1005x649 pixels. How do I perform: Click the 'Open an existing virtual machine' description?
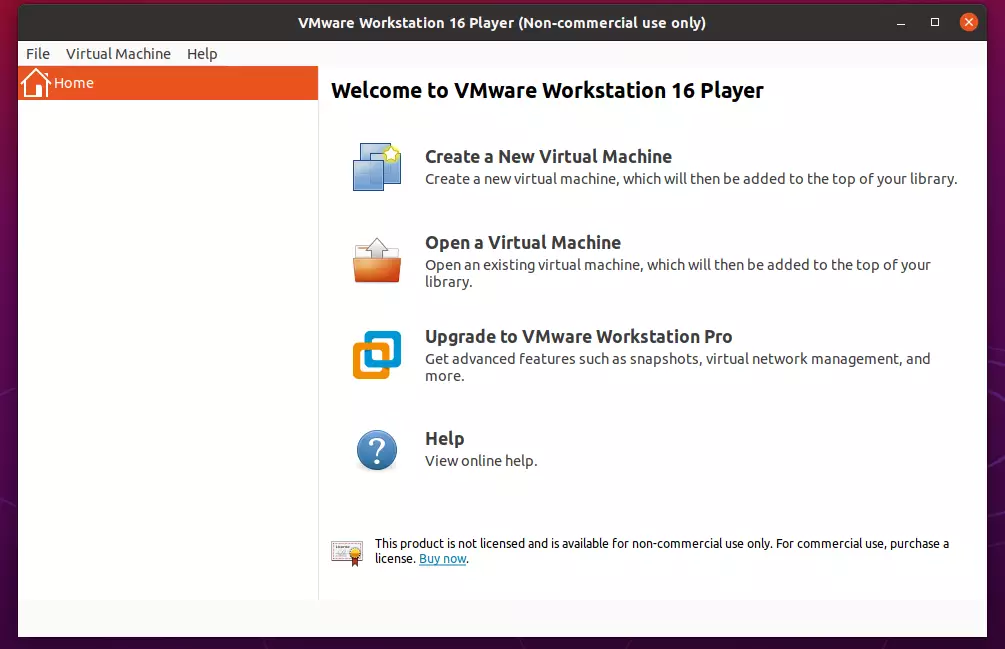tap(677, 273)
